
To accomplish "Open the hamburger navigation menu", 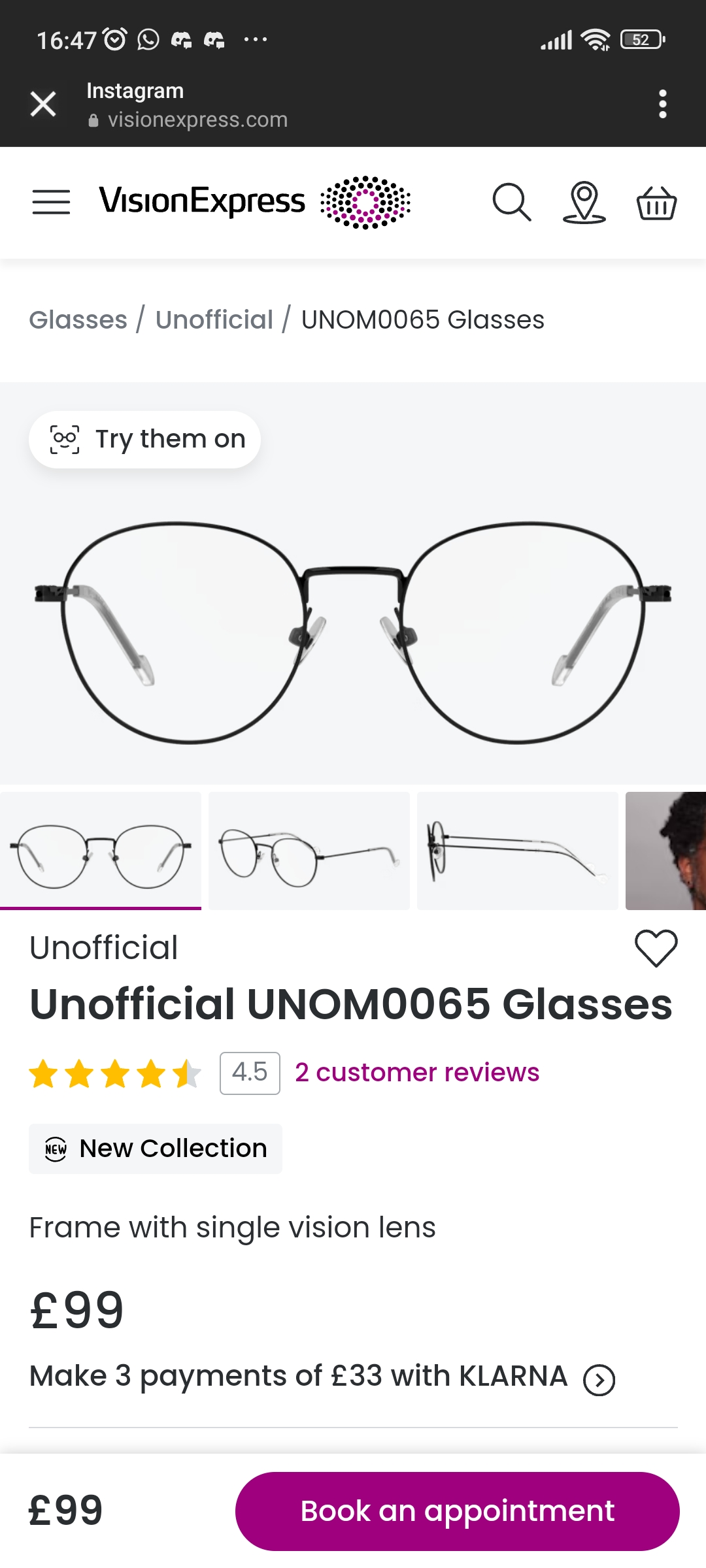I will (x=51, y=202).
